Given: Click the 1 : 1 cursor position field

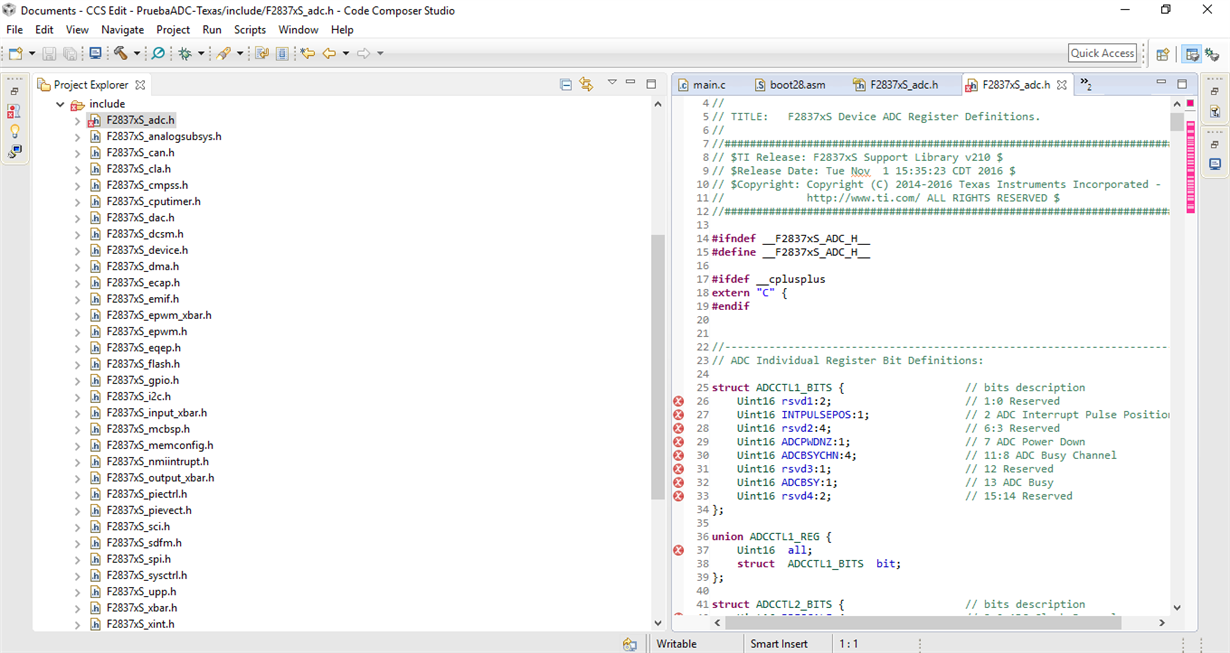Looking at the screenshot, I should (x=847, y=644).
